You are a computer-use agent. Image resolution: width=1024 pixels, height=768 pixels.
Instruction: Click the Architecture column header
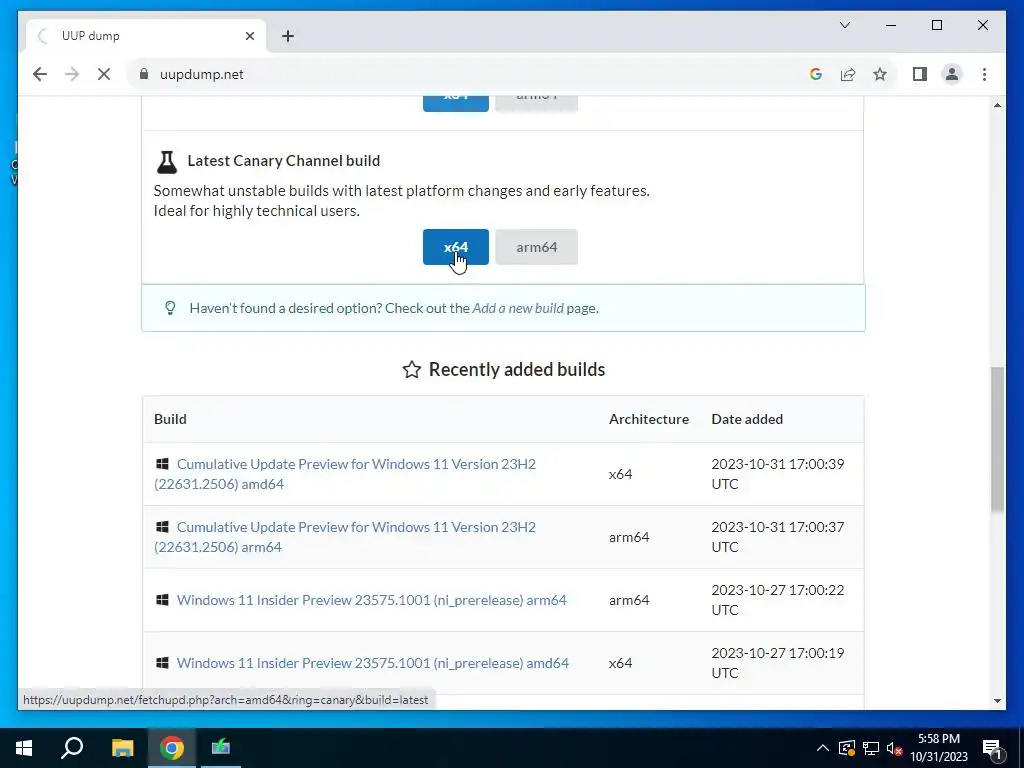click(648, 419)
